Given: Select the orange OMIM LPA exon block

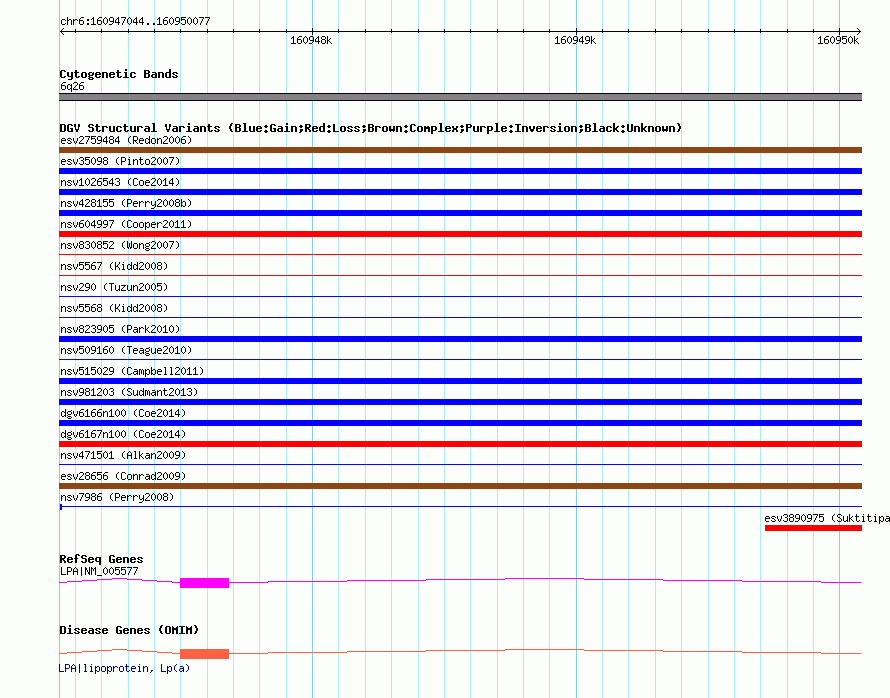Looking at the screenshot, I should click(x=204, y=654).
